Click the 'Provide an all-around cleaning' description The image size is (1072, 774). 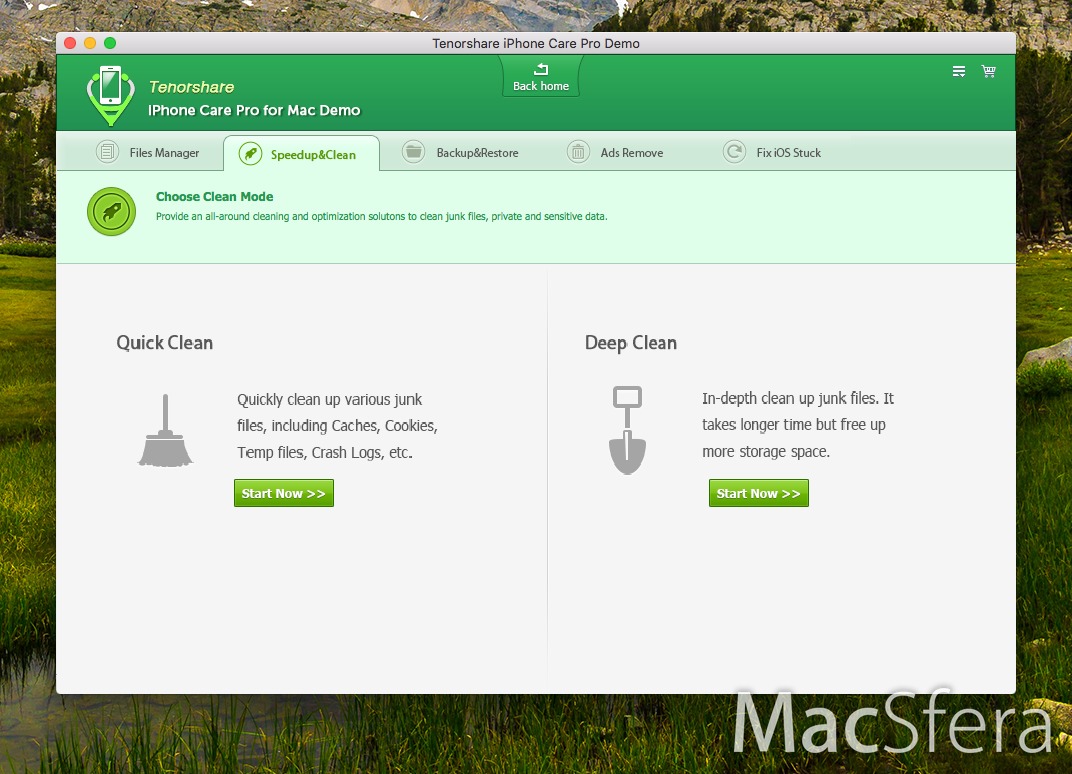[381, 216]
